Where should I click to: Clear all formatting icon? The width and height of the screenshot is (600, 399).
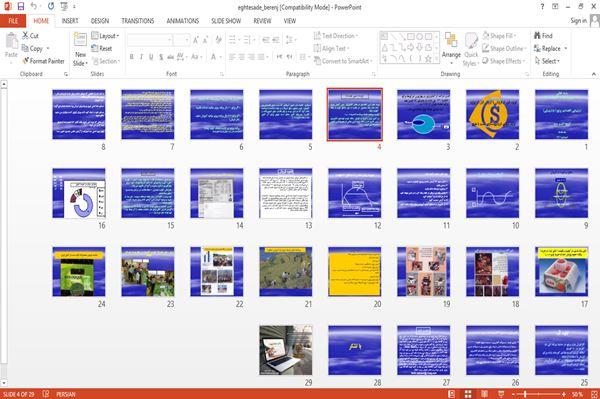coord(218,40)
